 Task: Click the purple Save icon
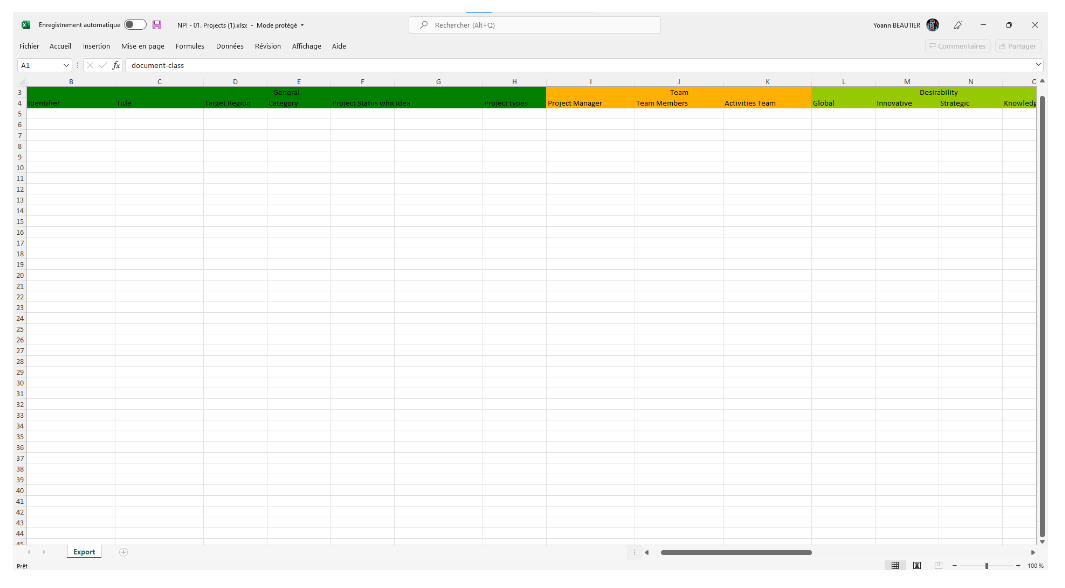(x=157, y=25)
